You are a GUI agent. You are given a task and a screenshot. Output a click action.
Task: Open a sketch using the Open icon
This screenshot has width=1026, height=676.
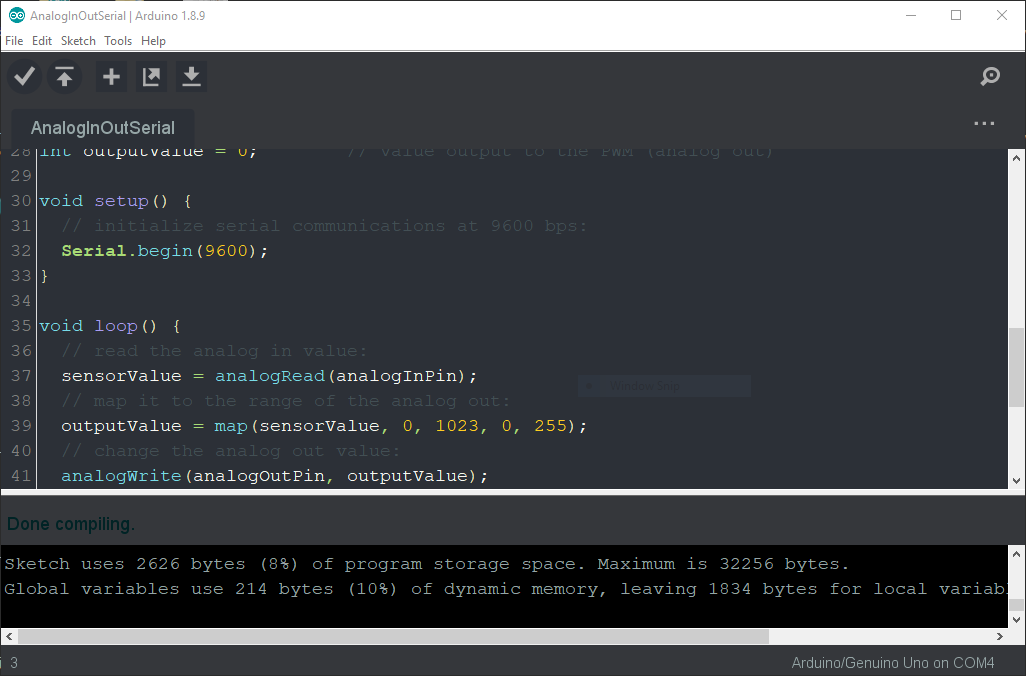click(151, 77)
